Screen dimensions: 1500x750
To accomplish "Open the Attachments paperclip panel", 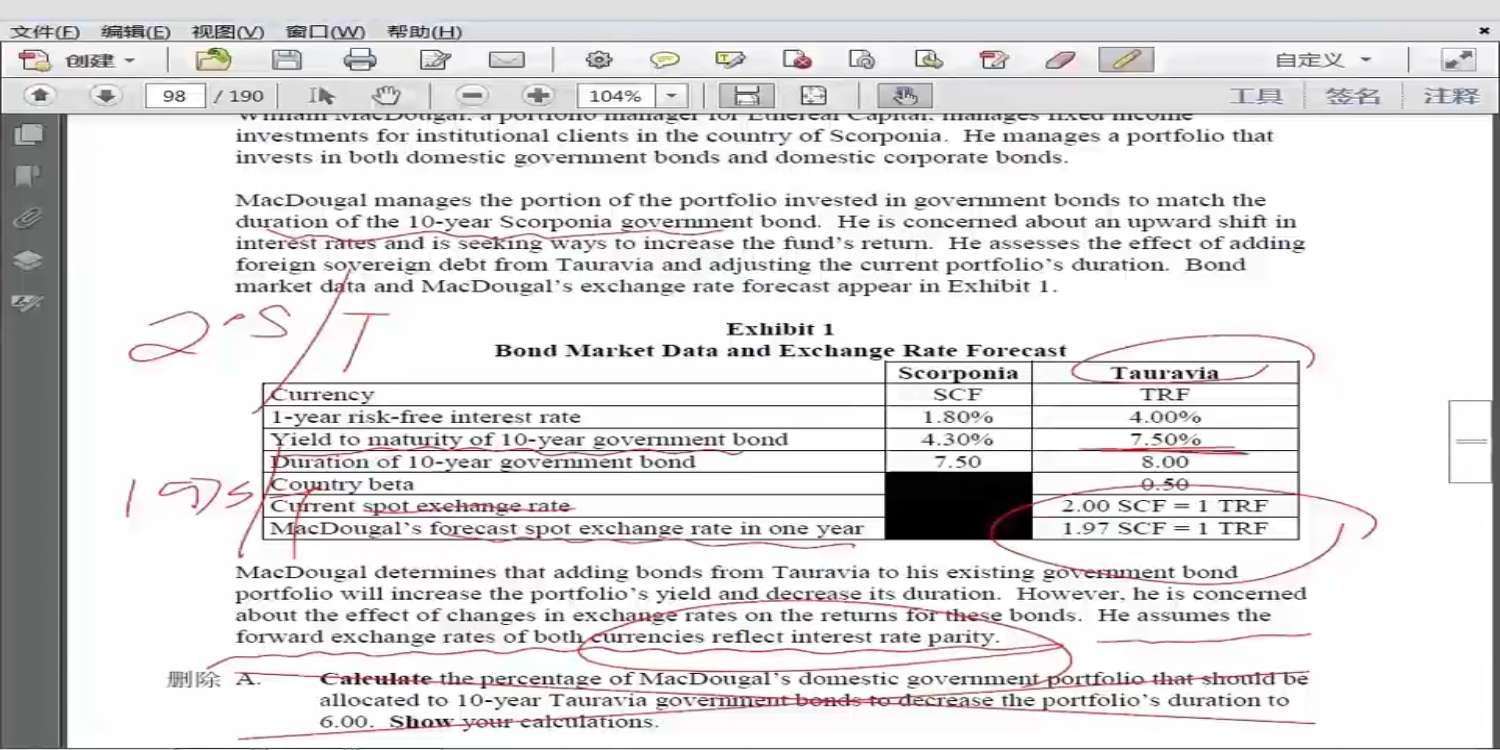I will tap(28, 219).
